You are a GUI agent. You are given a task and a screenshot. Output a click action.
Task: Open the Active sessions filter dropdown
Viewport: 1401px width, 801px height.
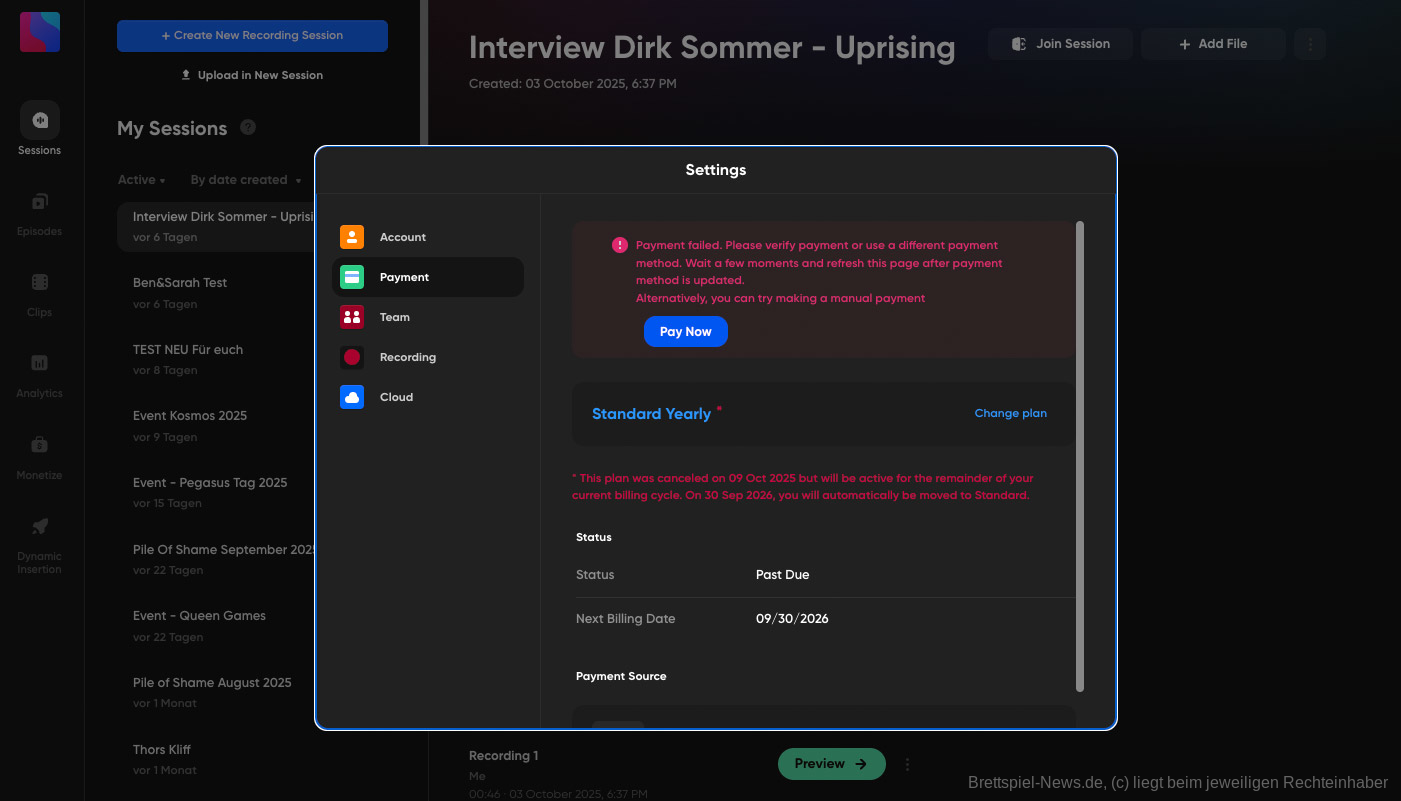(x=140, y=179)
